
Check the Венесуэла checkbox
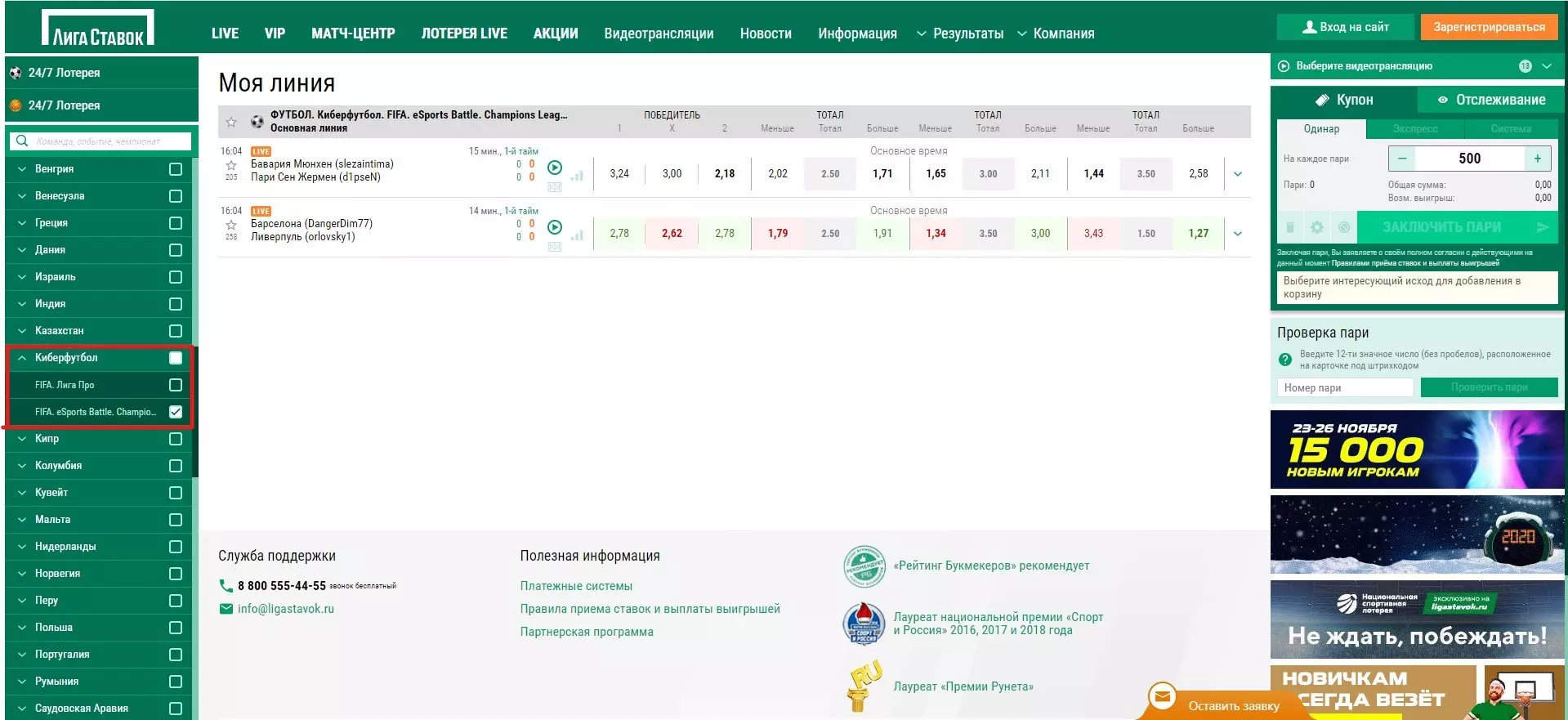[175, 196]
